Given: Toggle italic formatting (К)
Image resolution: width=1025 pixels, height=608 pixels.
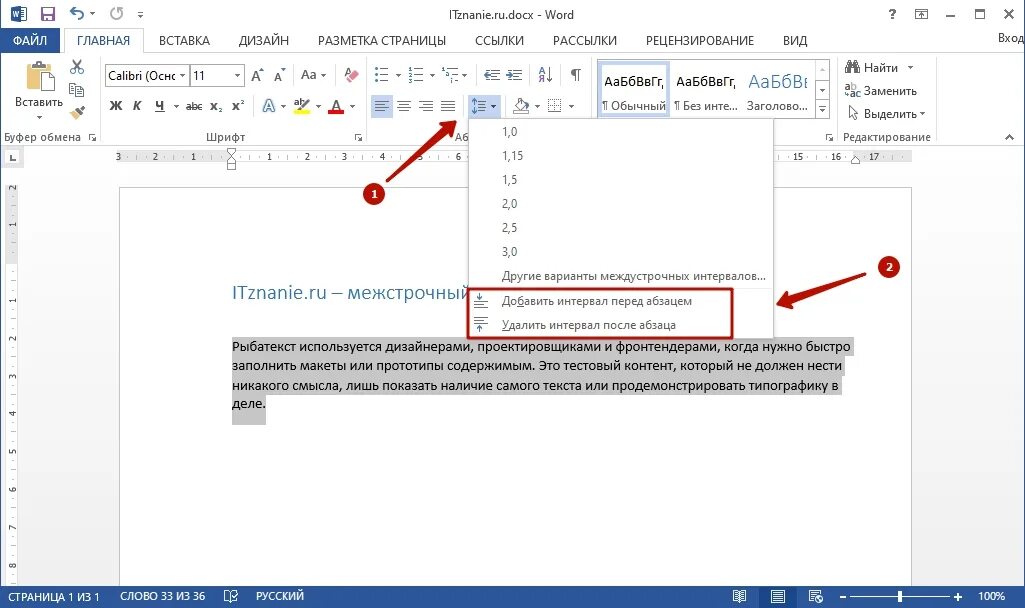Looking at the screenshot, I should 137,106.
